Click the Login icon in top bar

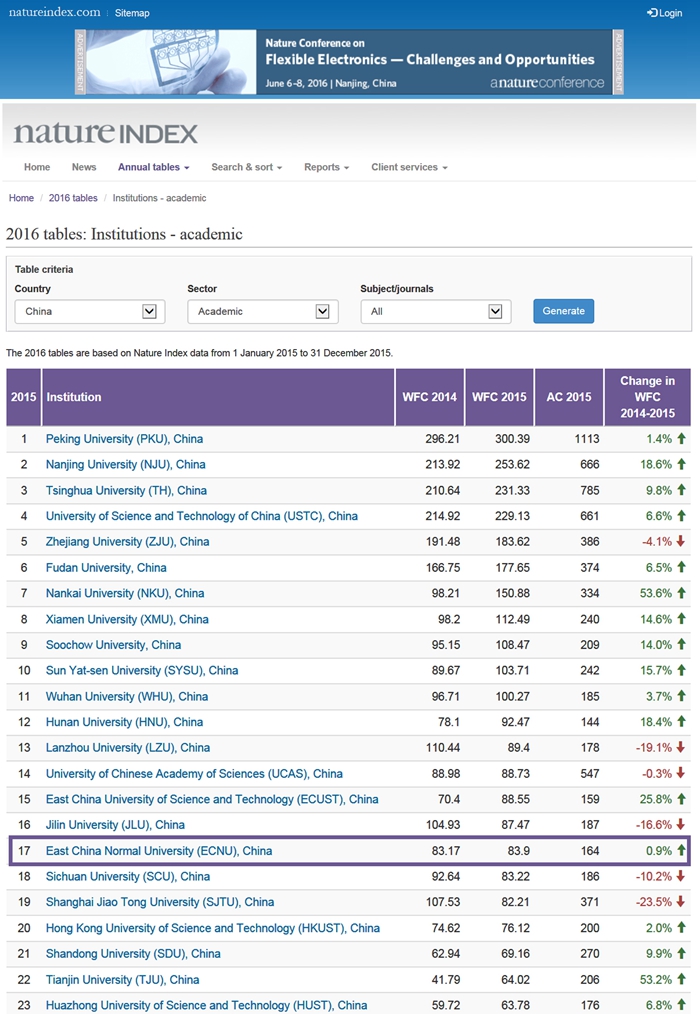tap(652, 13)
